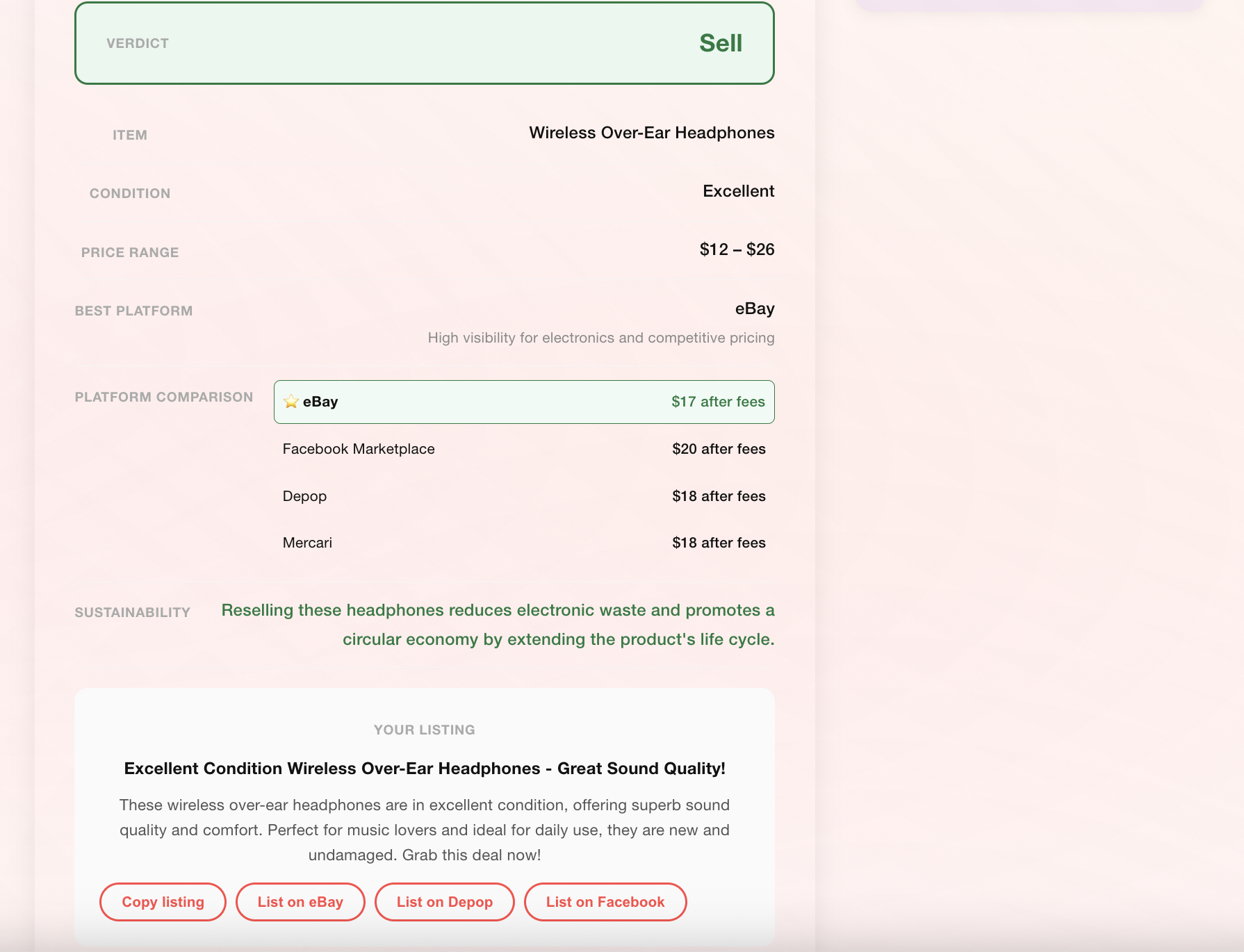Click the bold listing title
Screen dimensions: 1244x952
425,769
